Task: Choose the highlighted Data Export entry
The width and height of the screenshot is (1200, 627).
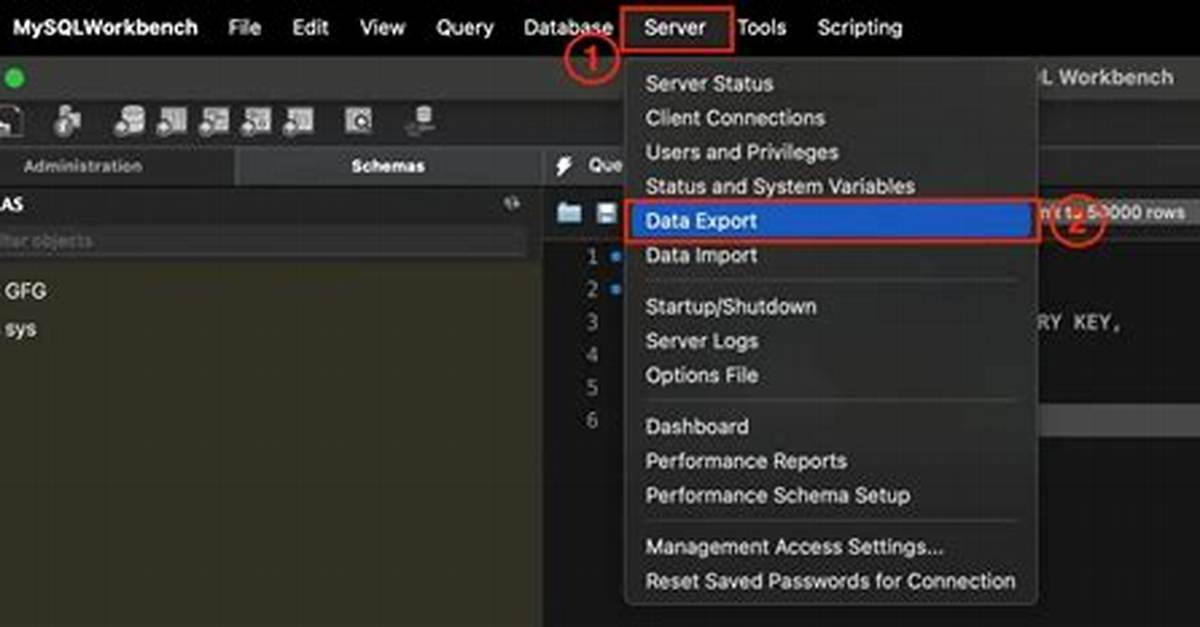Action: click(x=831, y=221)
